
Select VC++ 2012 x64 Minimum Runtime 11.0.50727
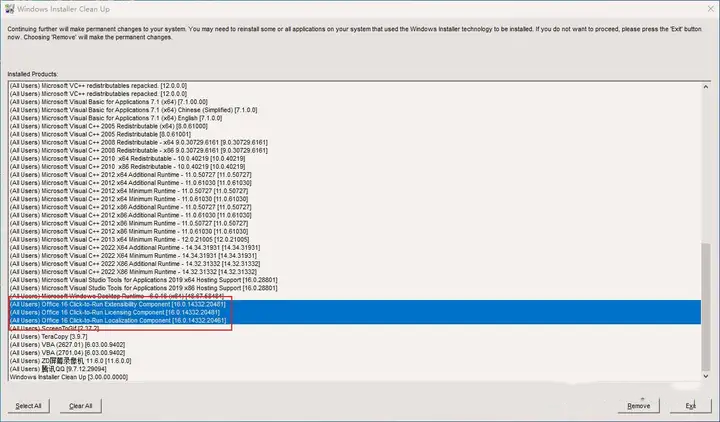pyautogui.click(x=129, y=191)
